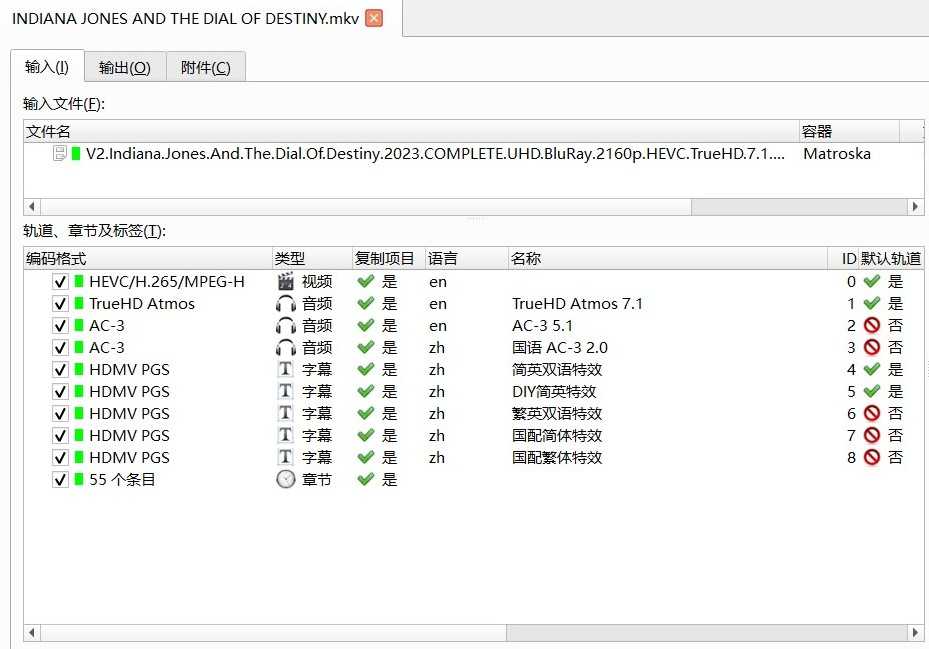Click red no-entry default icon for track 8
Viewport: 929px width, 649px height.
(x=871, y=458)
